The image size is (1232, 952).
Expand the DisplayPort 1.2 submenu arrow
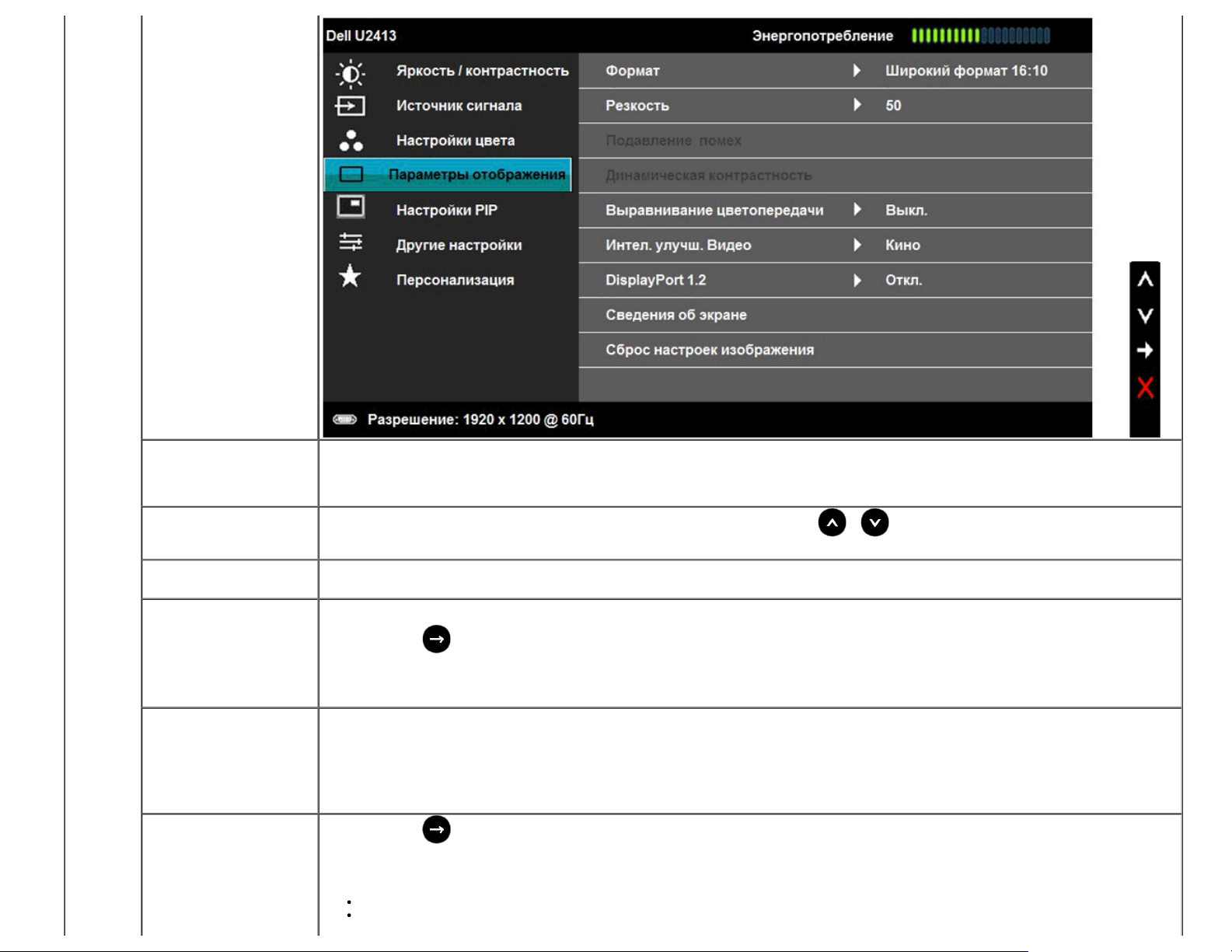tap(857, 280)
